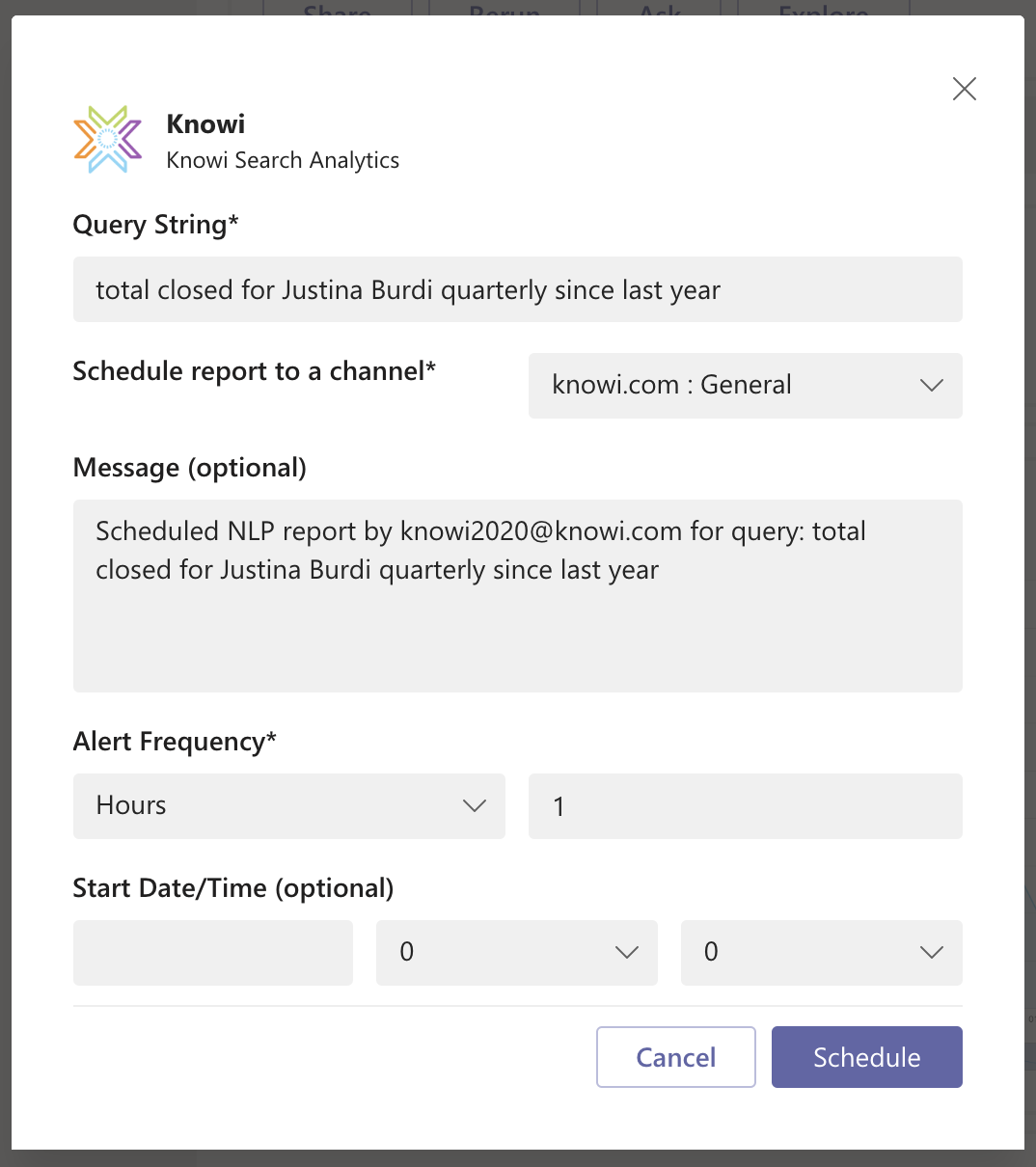The image size is (1036, 1167).
Task: Focus the Message text area
Action: tap(517, 595)
